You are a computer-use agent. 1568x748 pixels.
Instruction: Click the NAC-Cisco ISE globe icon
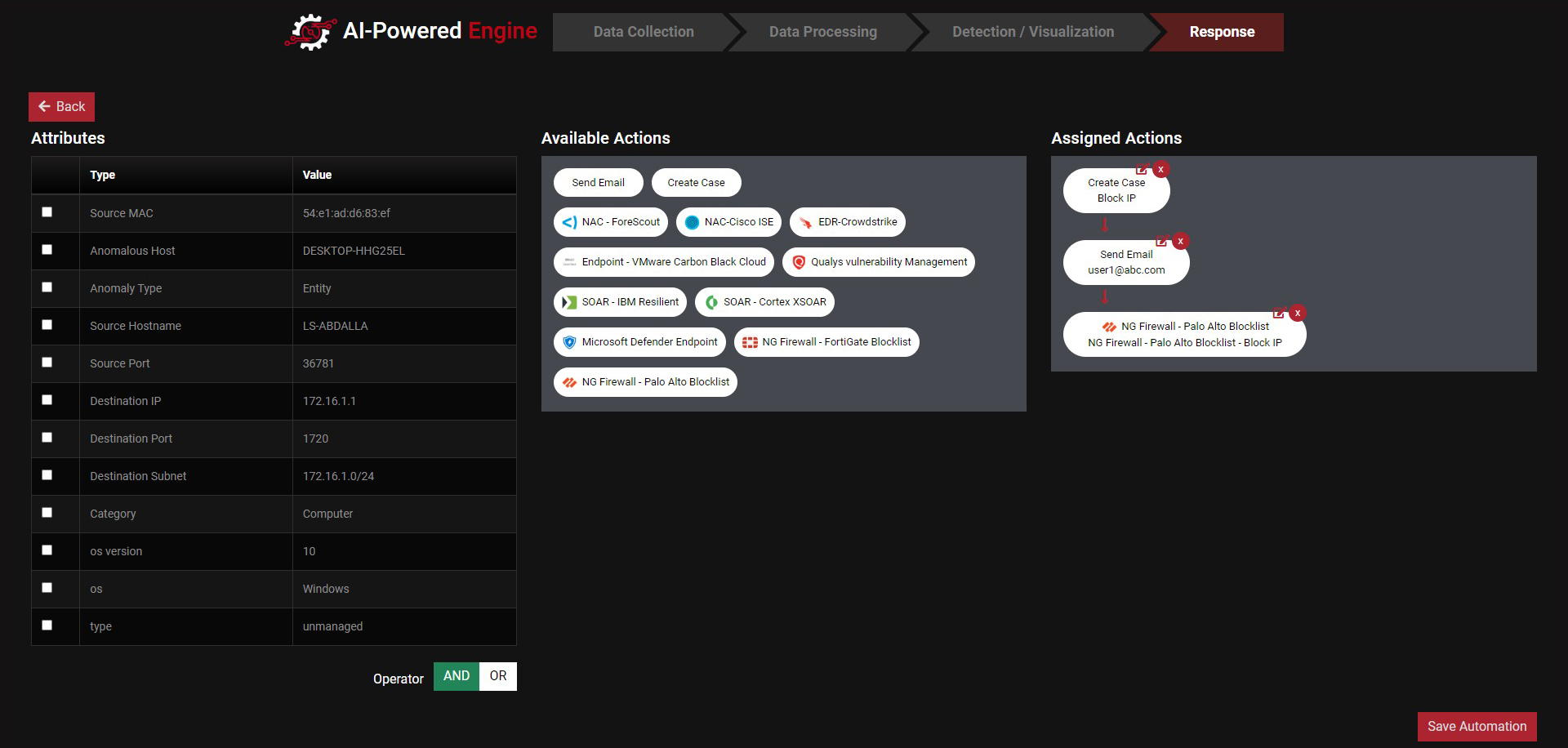(692, 222)
